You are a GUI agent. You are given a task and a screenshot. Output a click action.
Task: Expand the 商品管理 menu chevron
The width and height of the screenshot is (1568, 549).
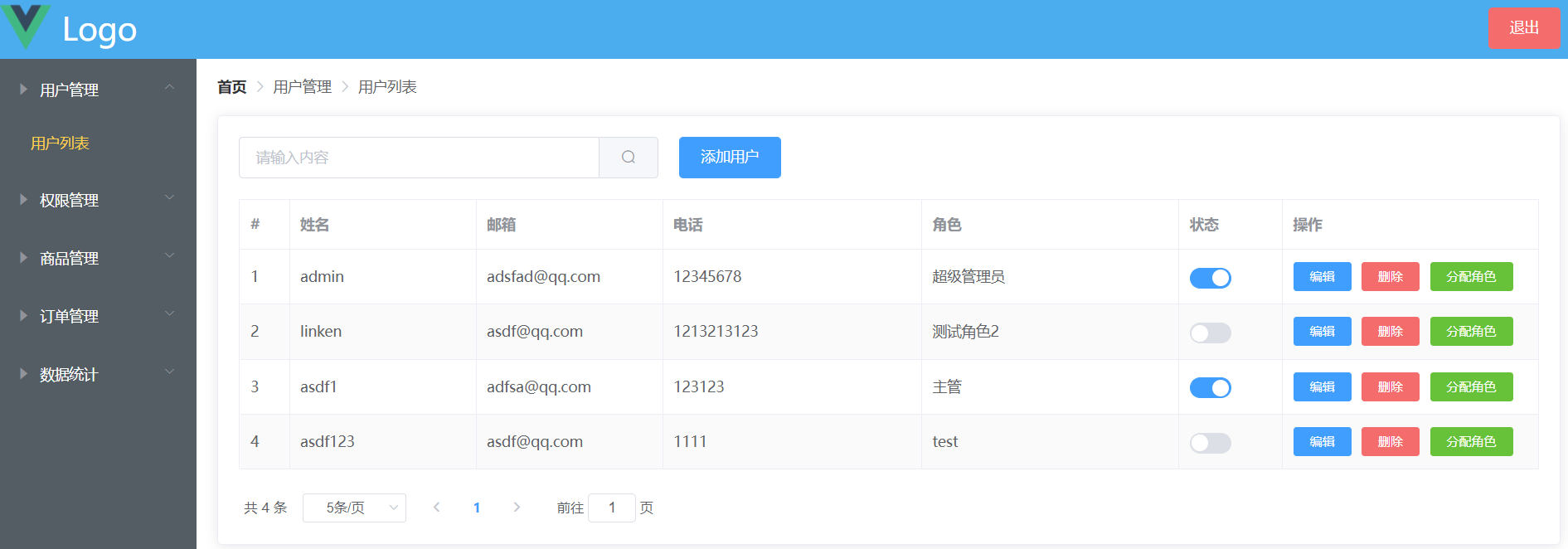[x=169, y=255]
